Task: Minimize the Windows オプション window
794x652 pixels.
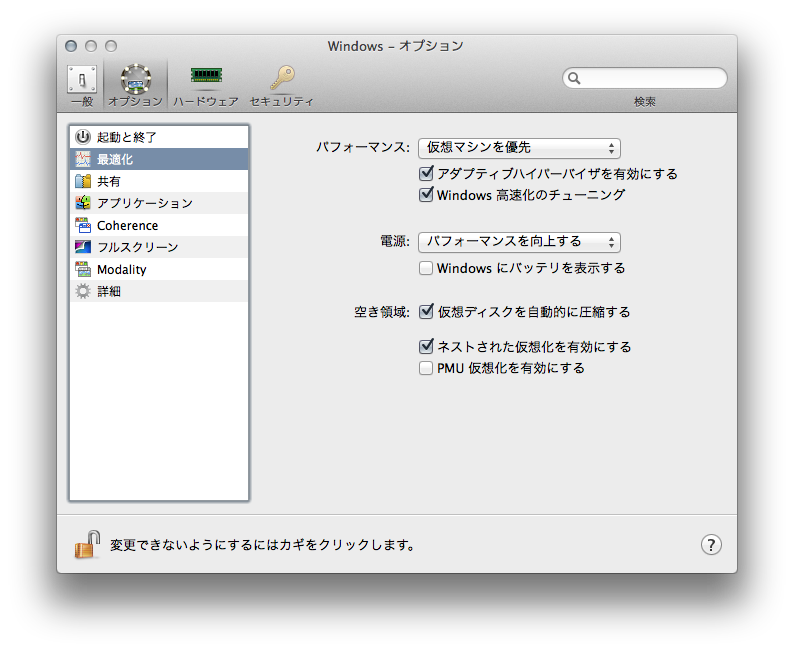Action: click(x=91, y=46)
